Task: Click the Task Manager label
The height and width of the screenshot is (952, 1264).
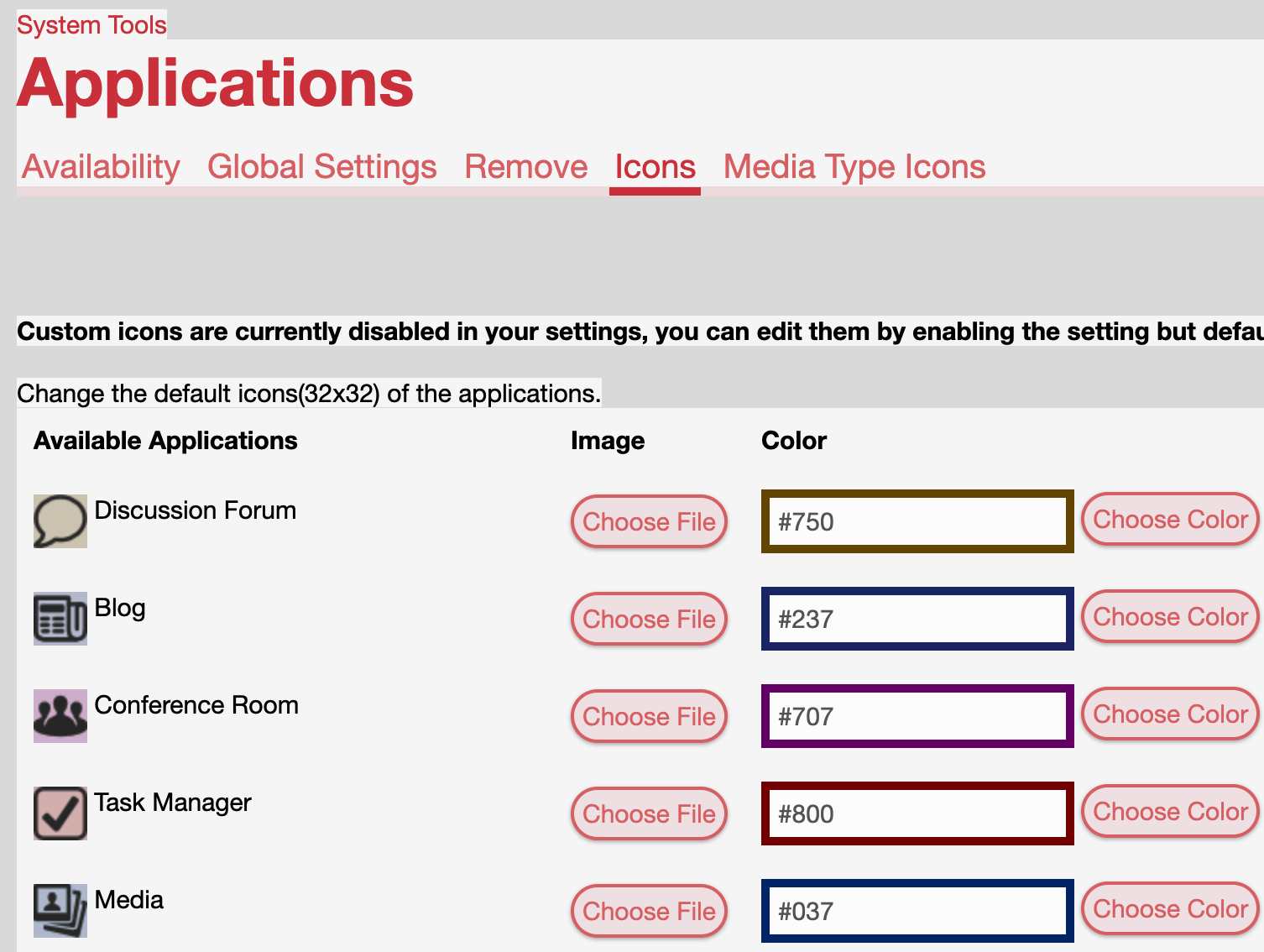Action: tap(173, 803)
